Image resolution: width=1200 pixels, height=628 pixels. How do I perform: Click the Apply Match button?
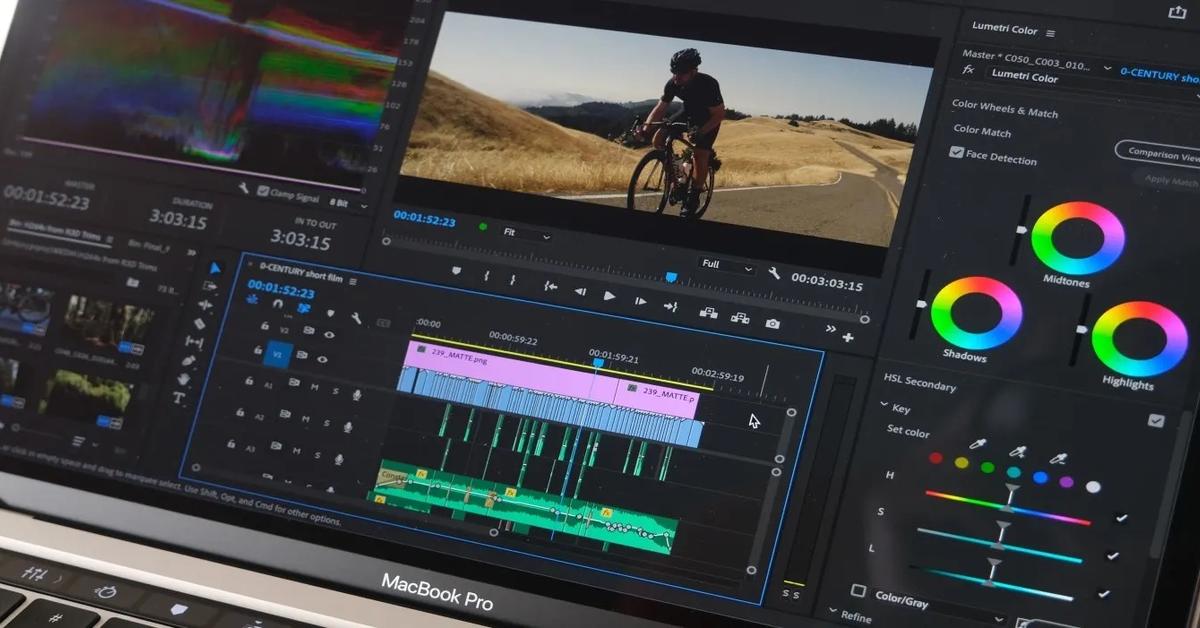pos(1171,181)
